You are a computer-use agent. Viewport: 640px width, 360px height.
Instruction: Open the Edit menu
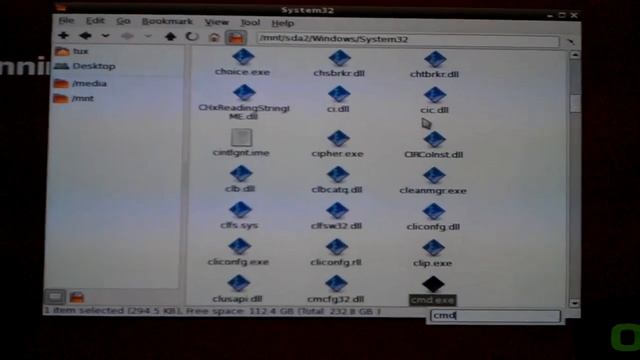[95, 21]
